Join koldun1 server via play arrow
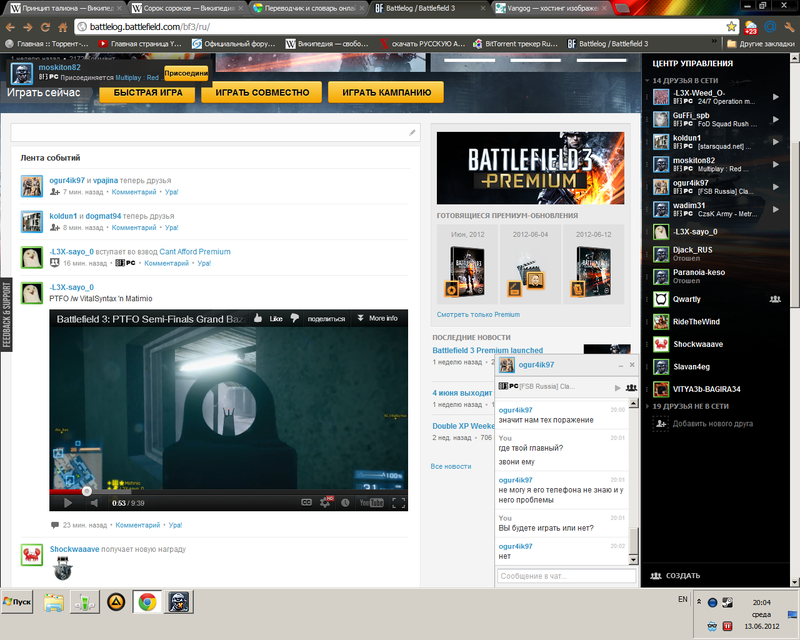 pos(776,142)
